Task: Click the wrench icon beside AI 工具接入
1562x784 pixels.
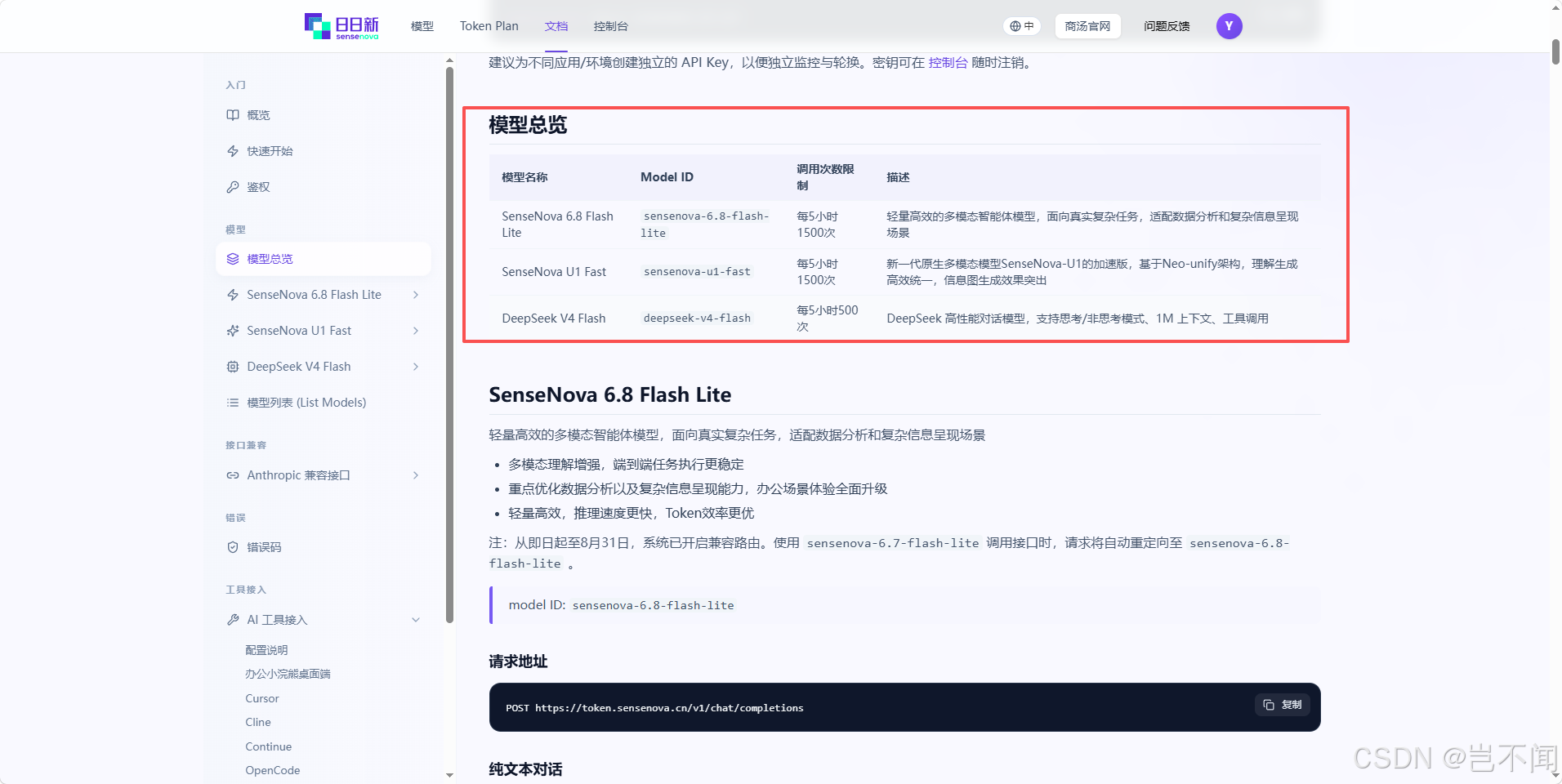Action: 233,620
